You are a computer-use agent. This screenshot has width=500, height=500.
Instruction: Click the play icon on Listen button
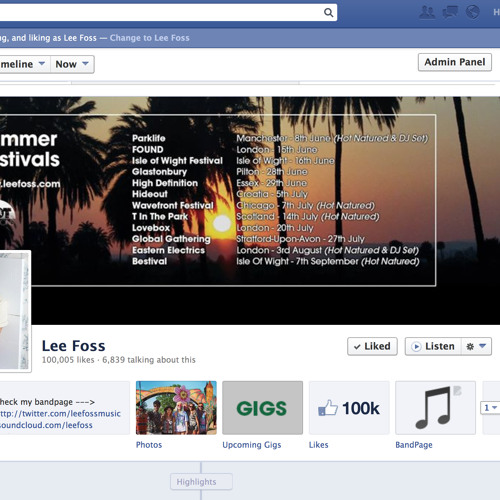(x=416, y=347)
